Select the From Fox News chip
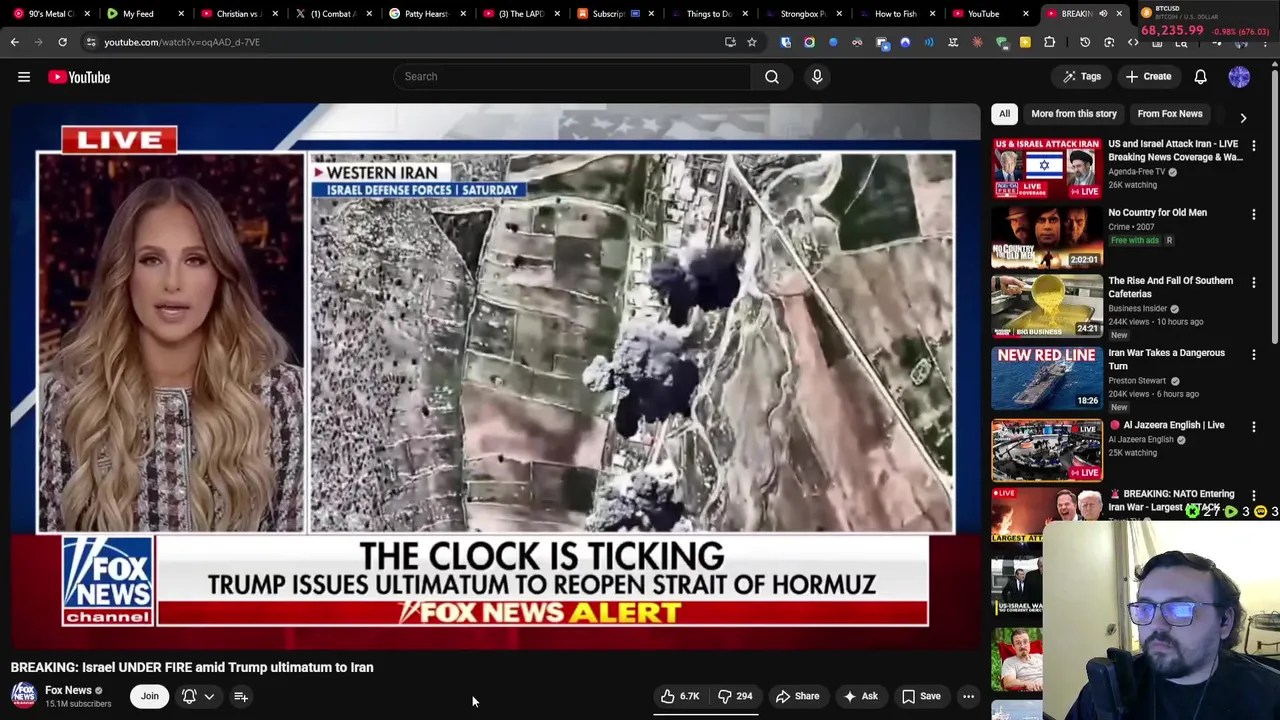1280x720 pixels. 1169,114
